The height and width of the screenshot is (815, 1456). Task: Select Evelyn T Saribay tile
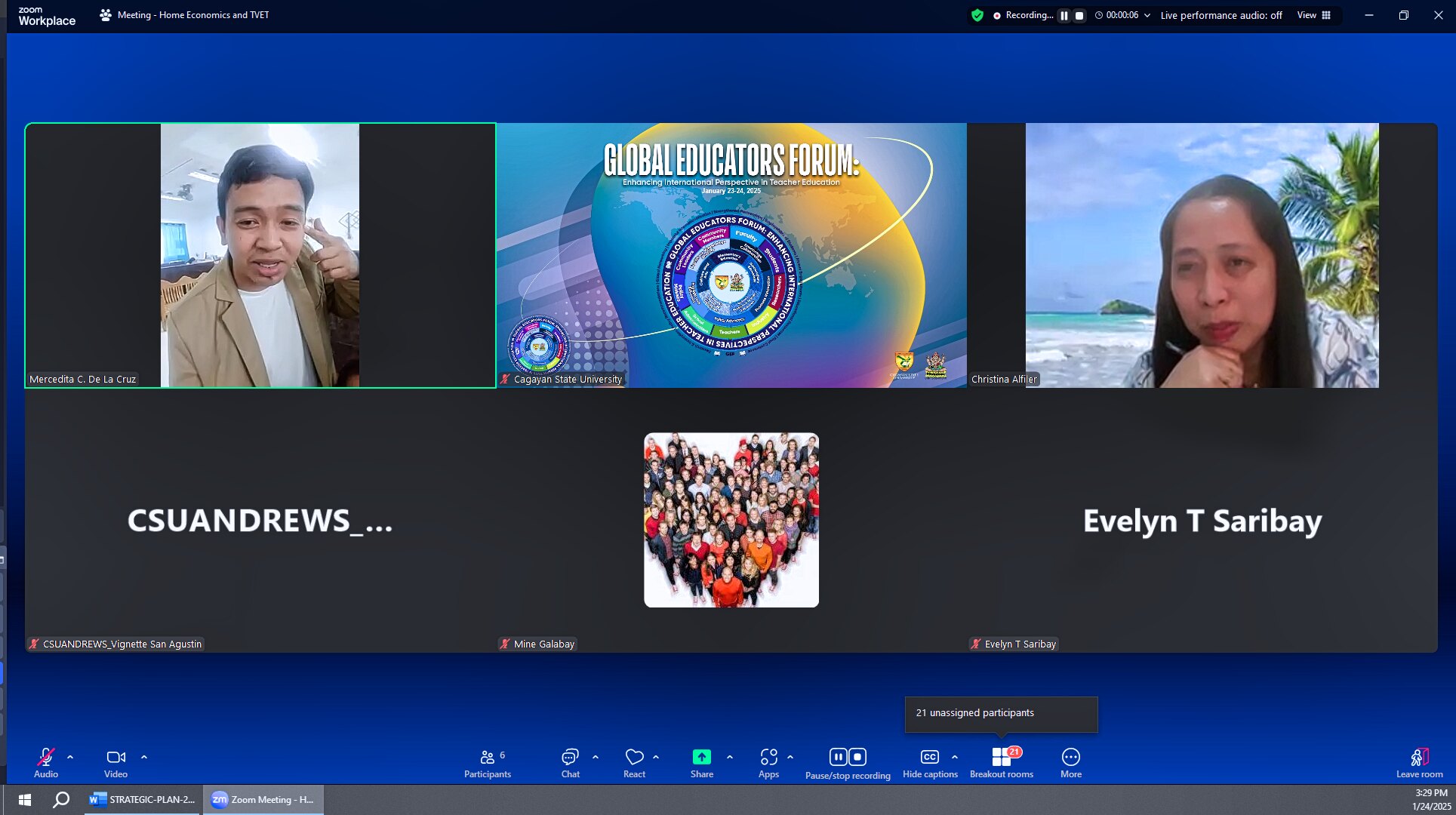1202,521
